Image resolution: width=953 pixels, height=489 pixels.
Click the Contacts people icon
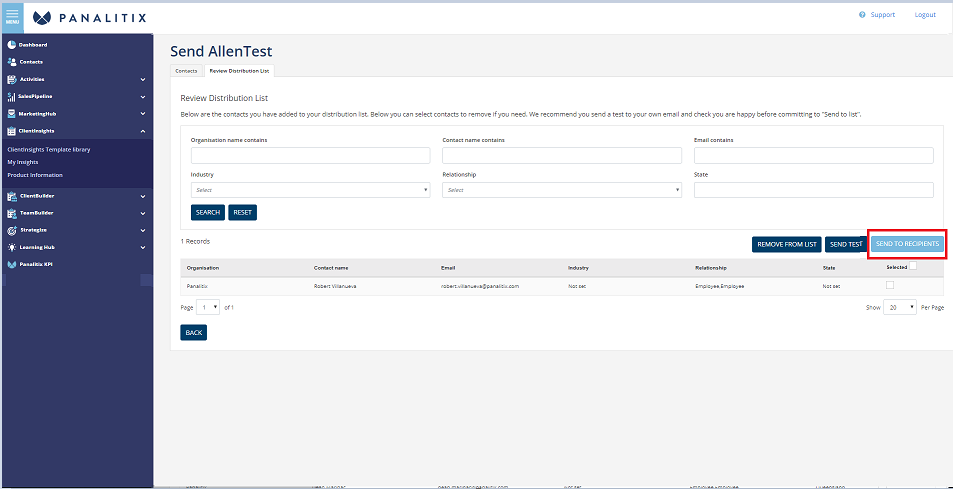12,62
